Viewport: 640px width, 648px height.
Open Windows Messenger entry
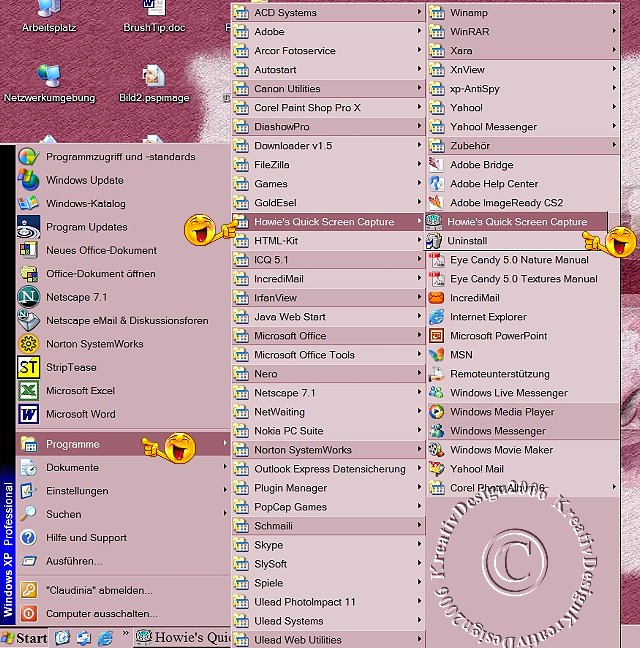pyautogui.click(x=523, y=431)
